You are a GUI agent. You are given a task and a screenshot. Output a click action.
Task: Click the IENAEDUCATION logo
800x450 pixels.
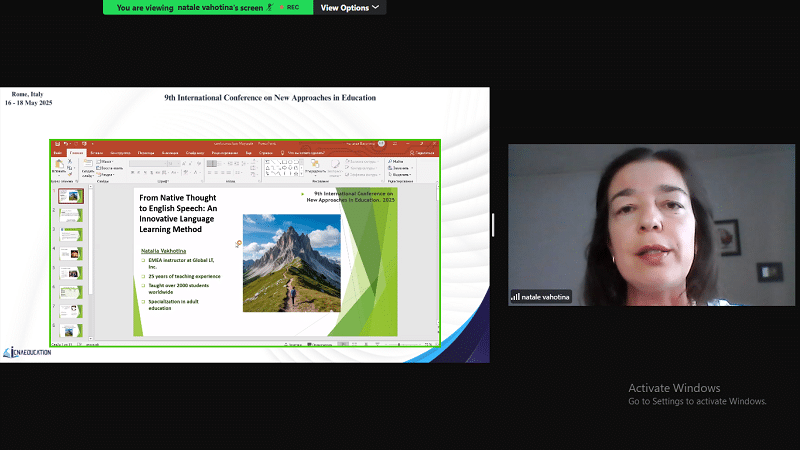24,352
